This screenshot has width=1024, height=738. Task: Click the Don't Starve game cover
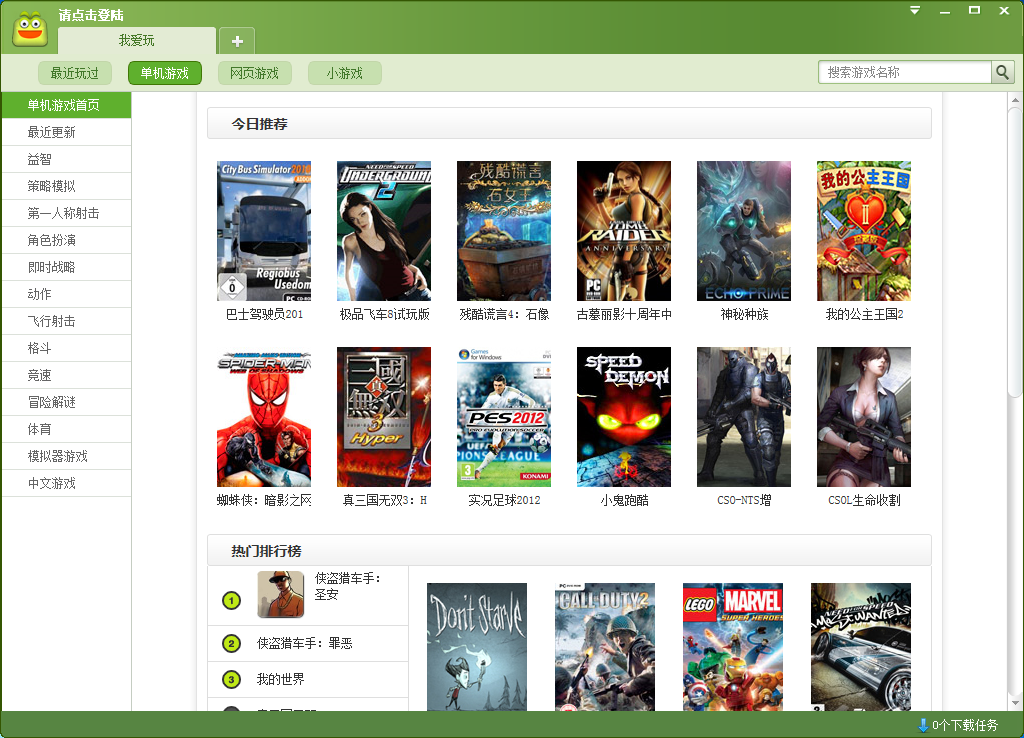coord(475,647)
